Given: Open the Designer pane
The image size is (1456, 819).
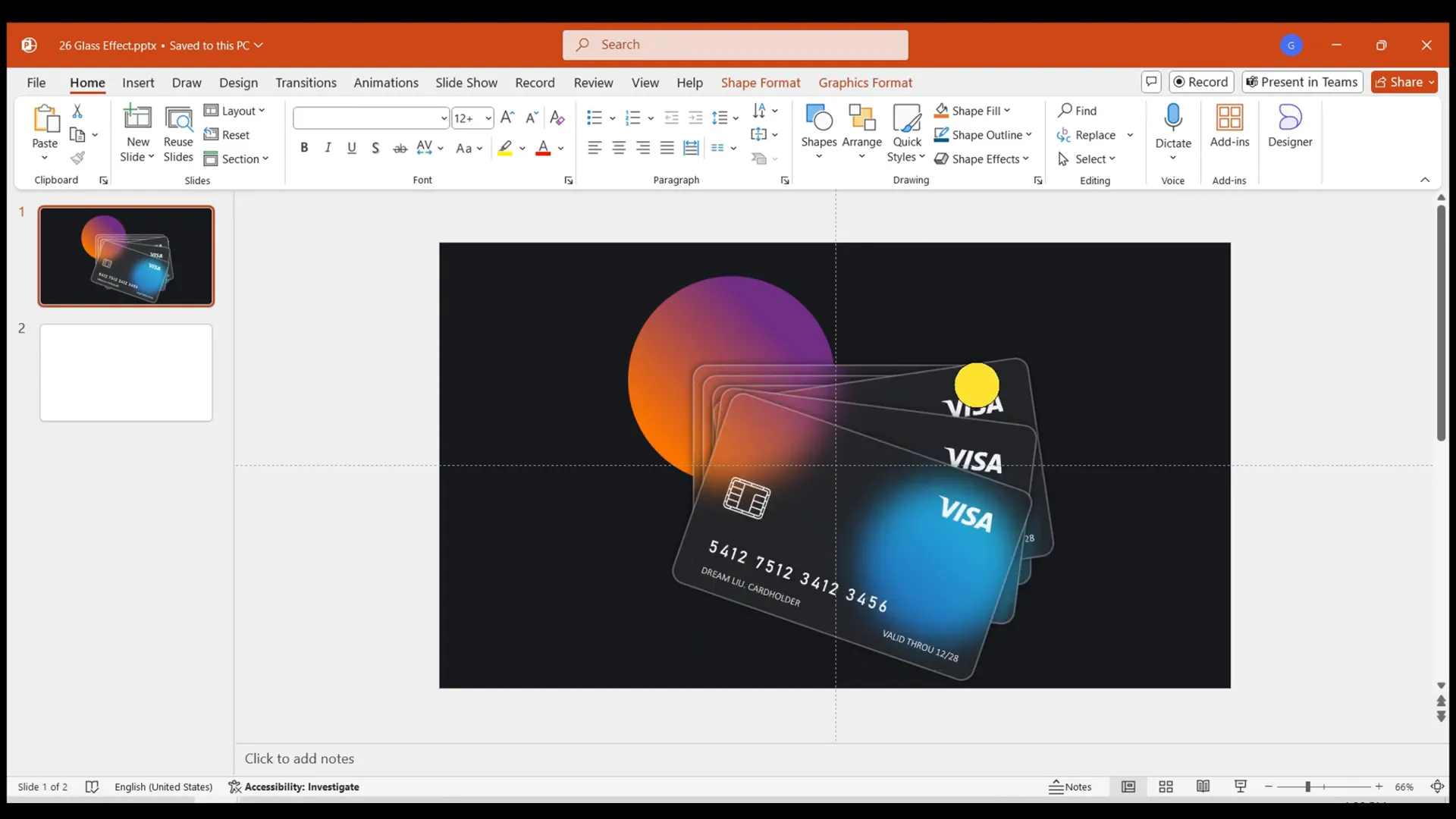Looking at the screenshot, I should 1290,126.
